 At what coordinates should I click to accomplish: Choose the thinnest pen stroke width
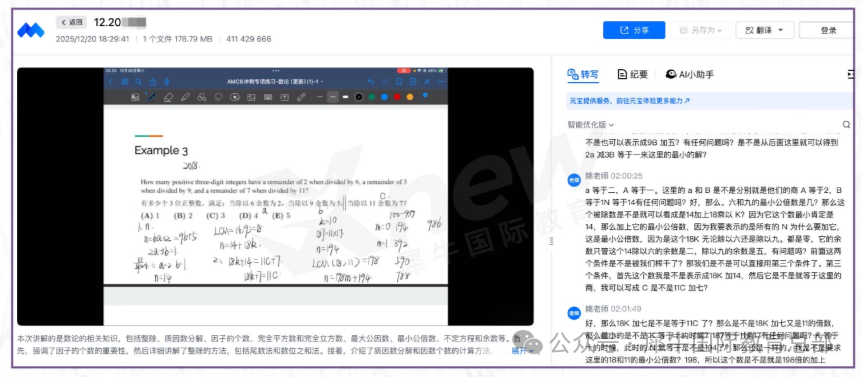(320, 97)
